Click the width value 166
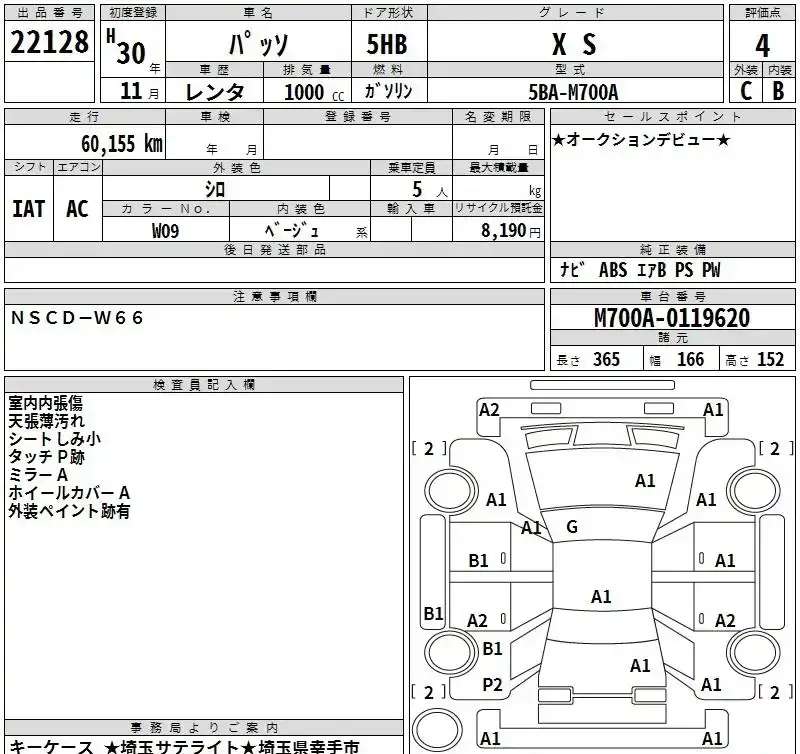 (x=690, y=359)
